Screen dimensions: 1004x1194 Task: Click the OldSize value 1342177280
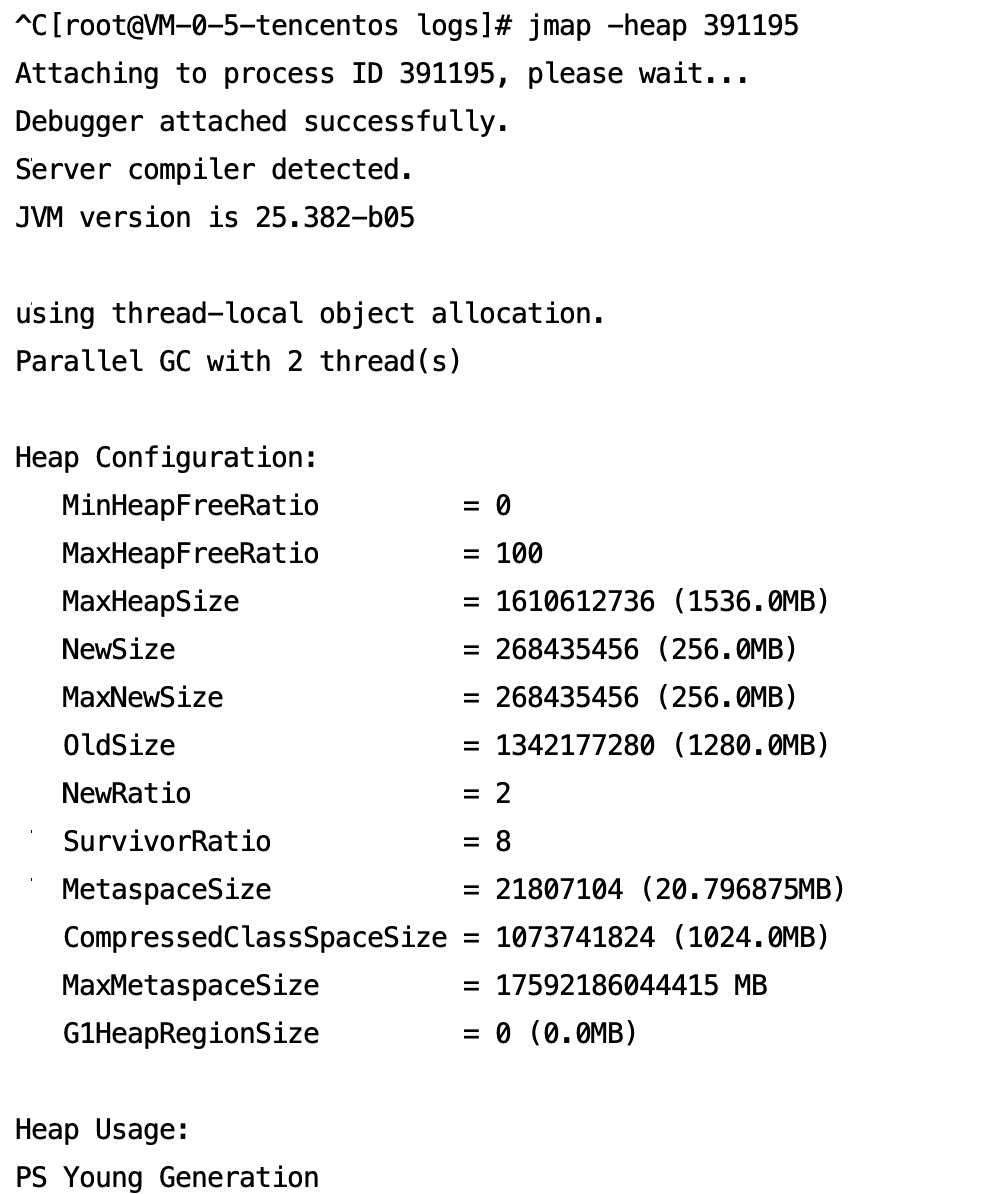(x=575, y=745)
